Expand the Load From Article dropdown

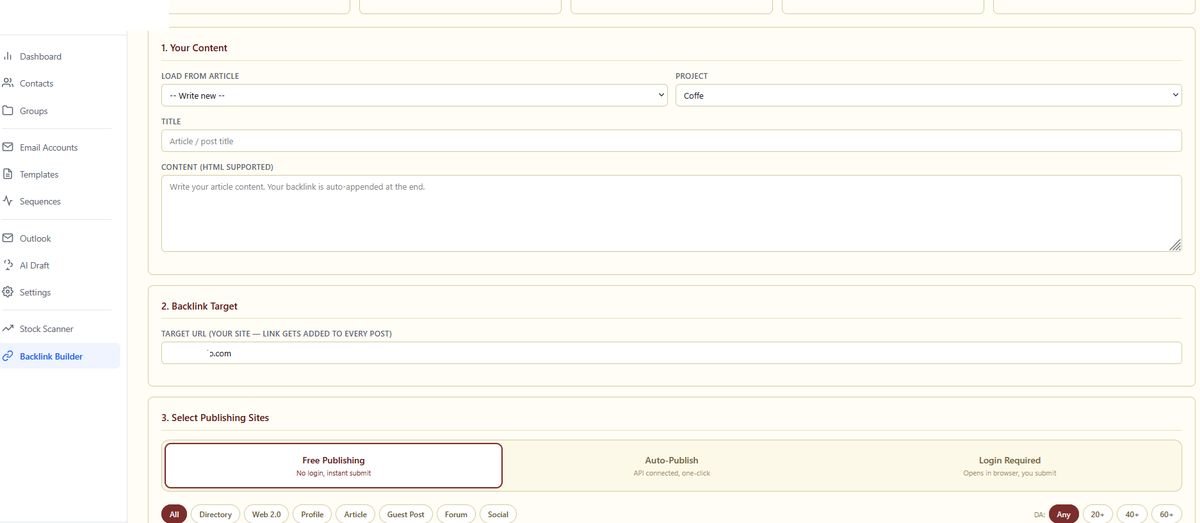(414, 95)
